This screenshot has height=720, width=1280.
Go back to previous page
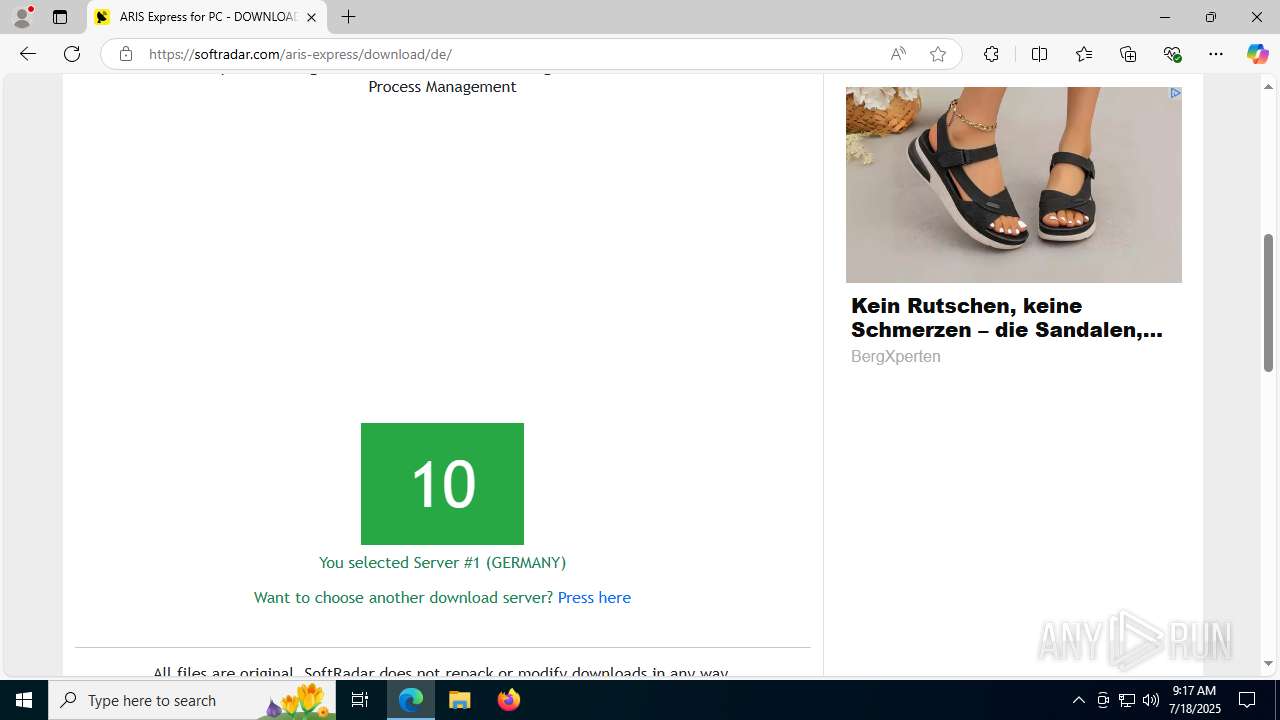(28, 54)
